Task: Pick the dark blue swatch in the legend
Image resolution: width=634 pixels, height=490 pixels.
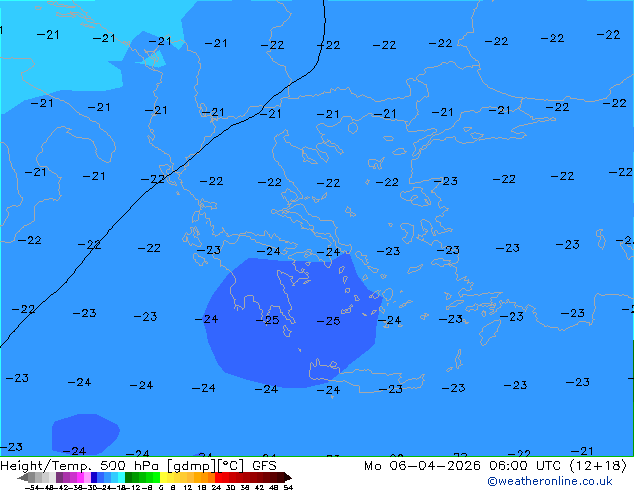Action: click(x=94, y=477)
